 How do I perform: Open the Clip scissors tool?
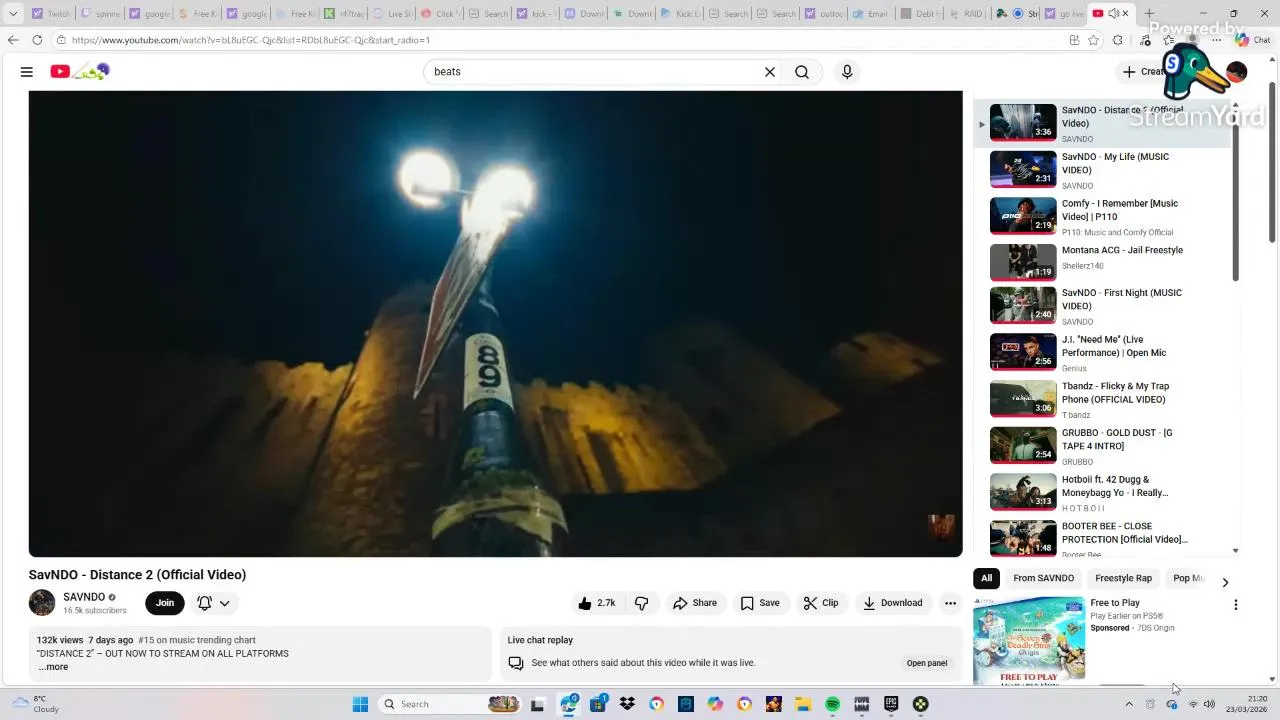821,603
